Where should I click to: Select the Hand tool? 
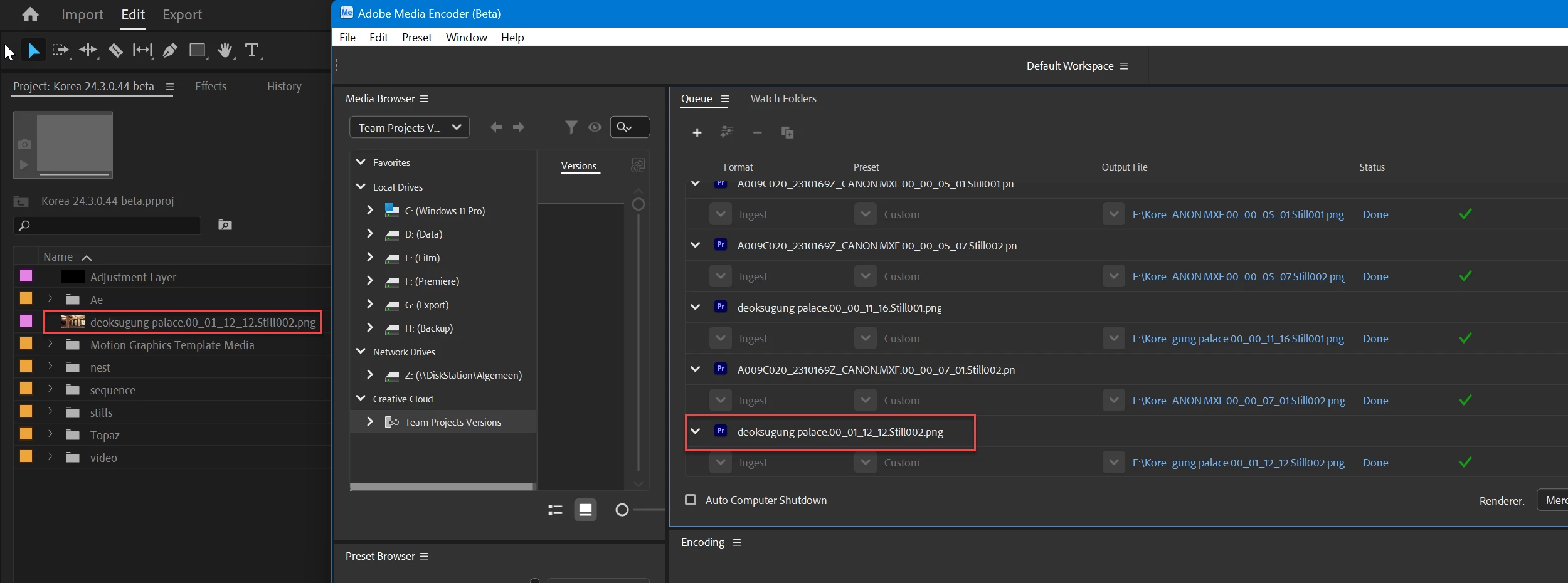[225, 50]
